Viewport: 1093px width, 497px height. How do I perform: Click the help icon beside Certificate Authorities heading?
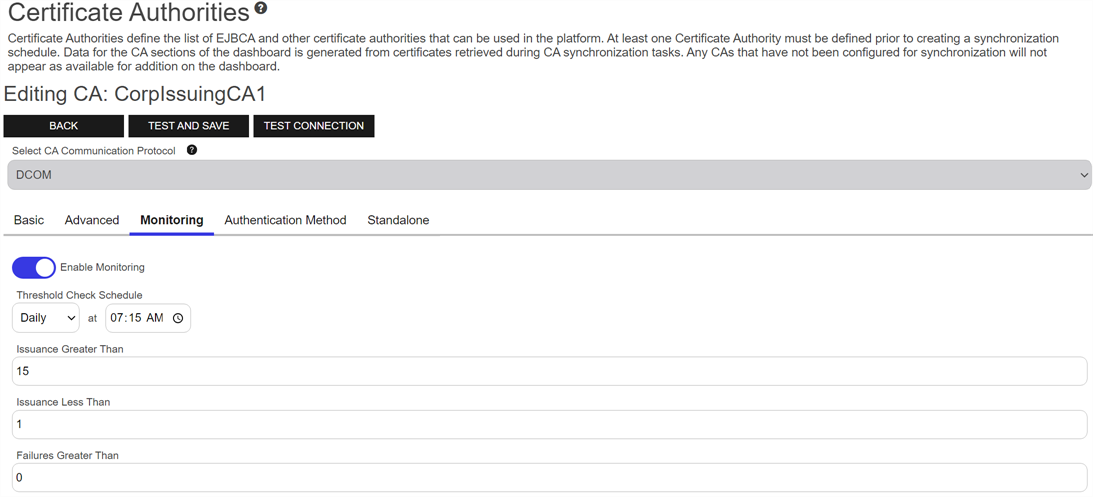click(x=261, y=9)
